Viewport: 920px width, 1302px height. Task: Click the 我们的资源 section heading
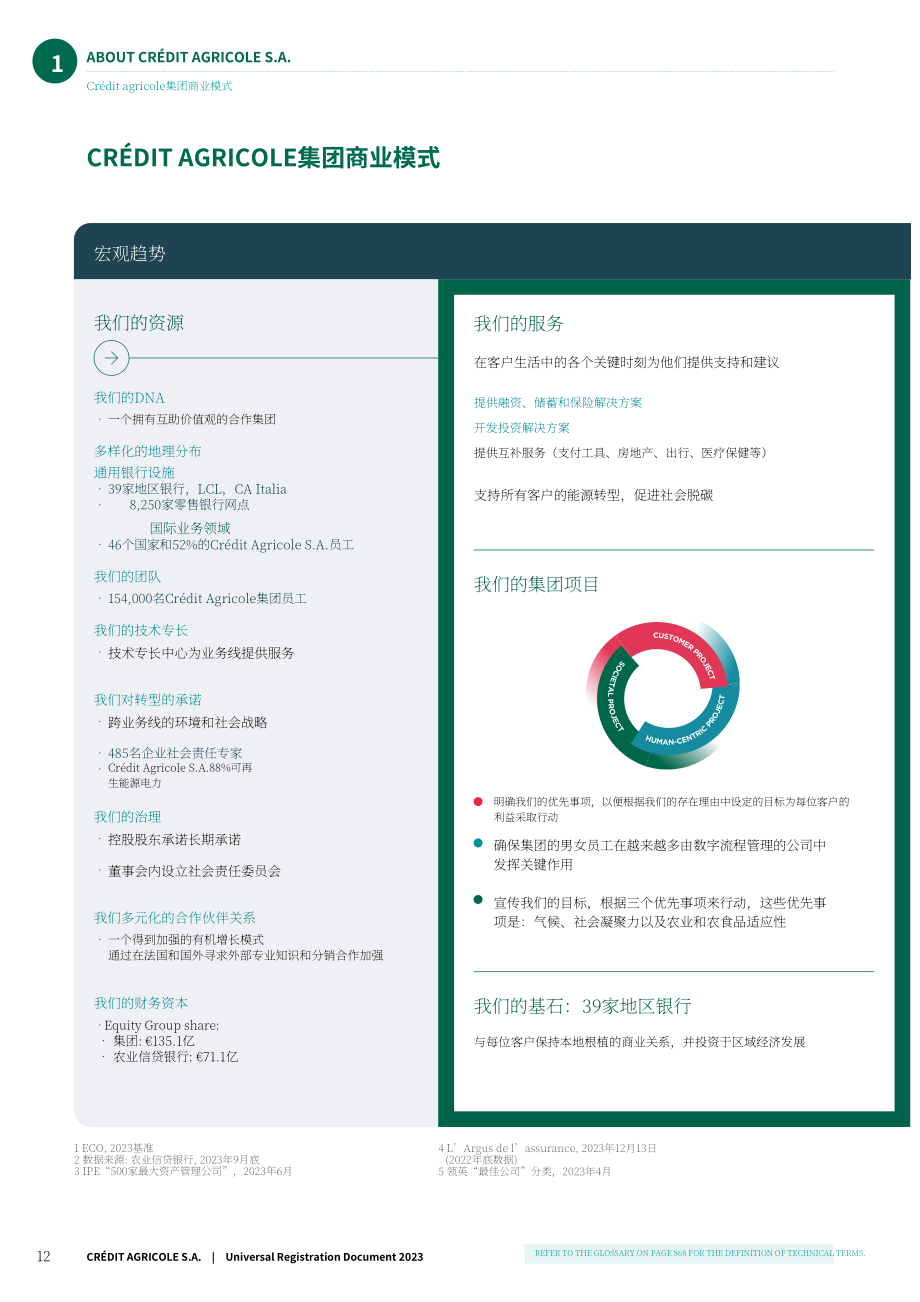(x=139, y=322)
